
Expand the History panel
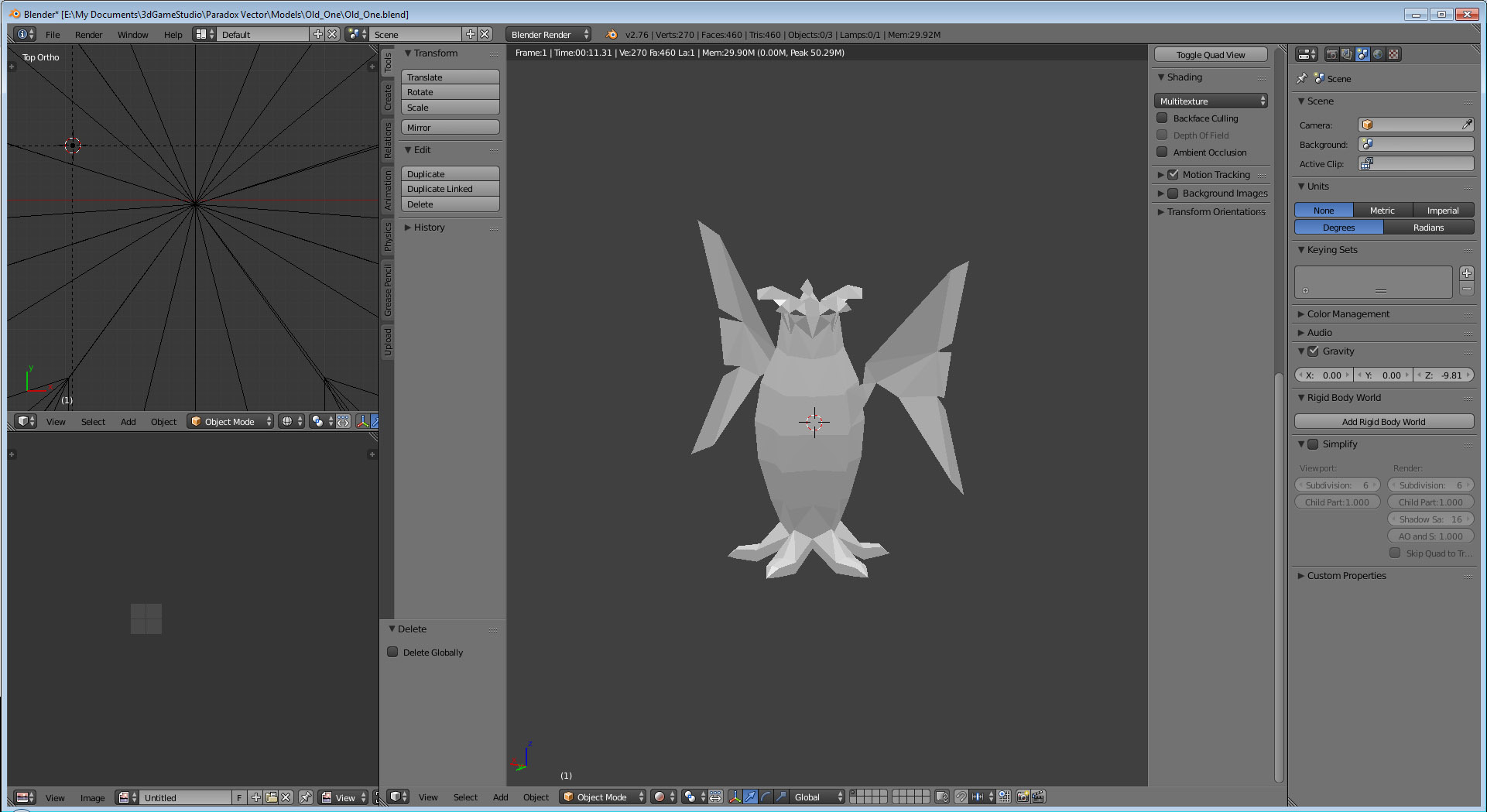tap(429, 228)
